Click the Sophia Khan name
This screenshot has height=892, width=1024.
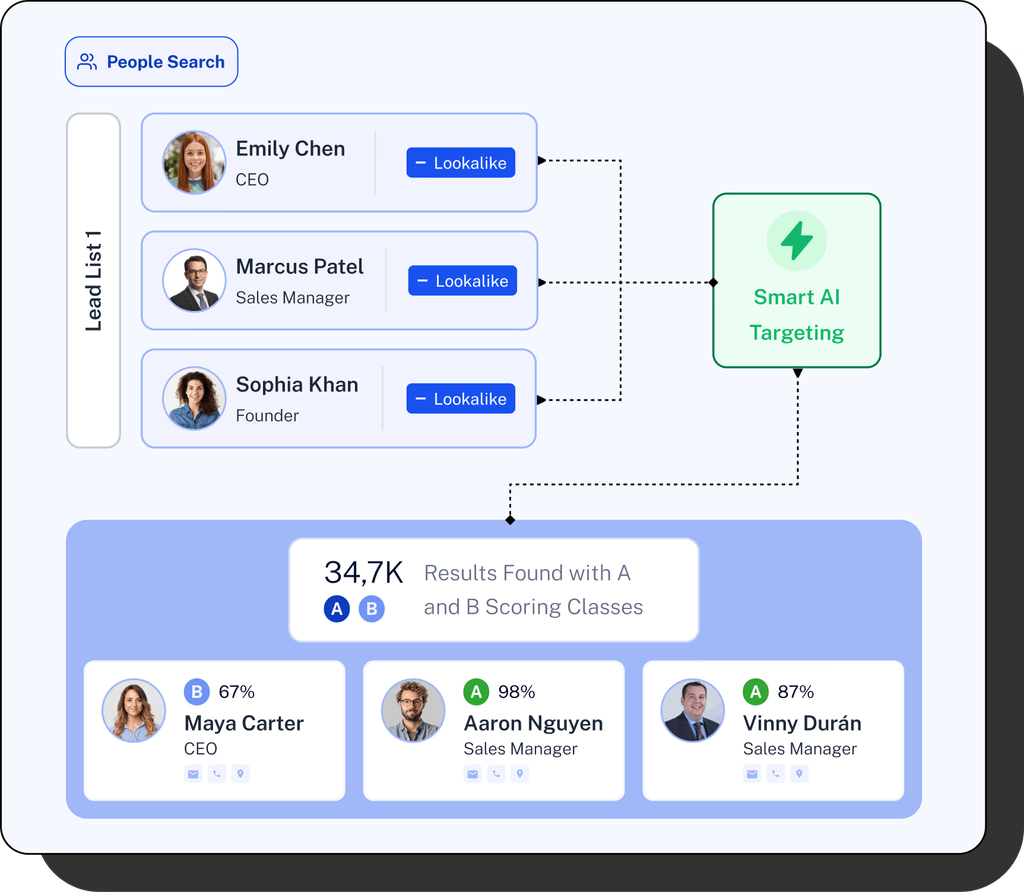tap(297, 384)
